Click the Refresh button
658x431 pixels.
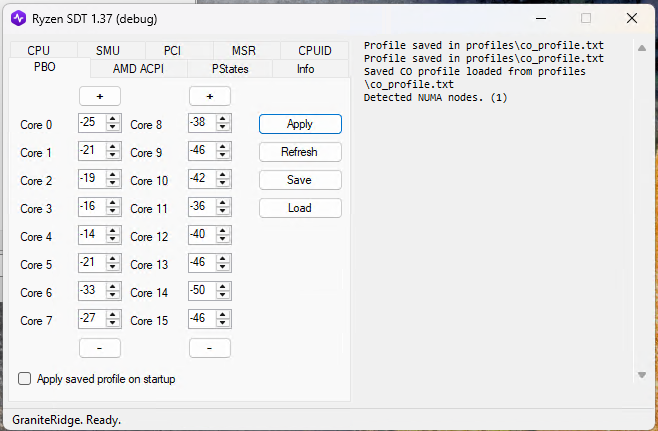click(x=300, y=152)
